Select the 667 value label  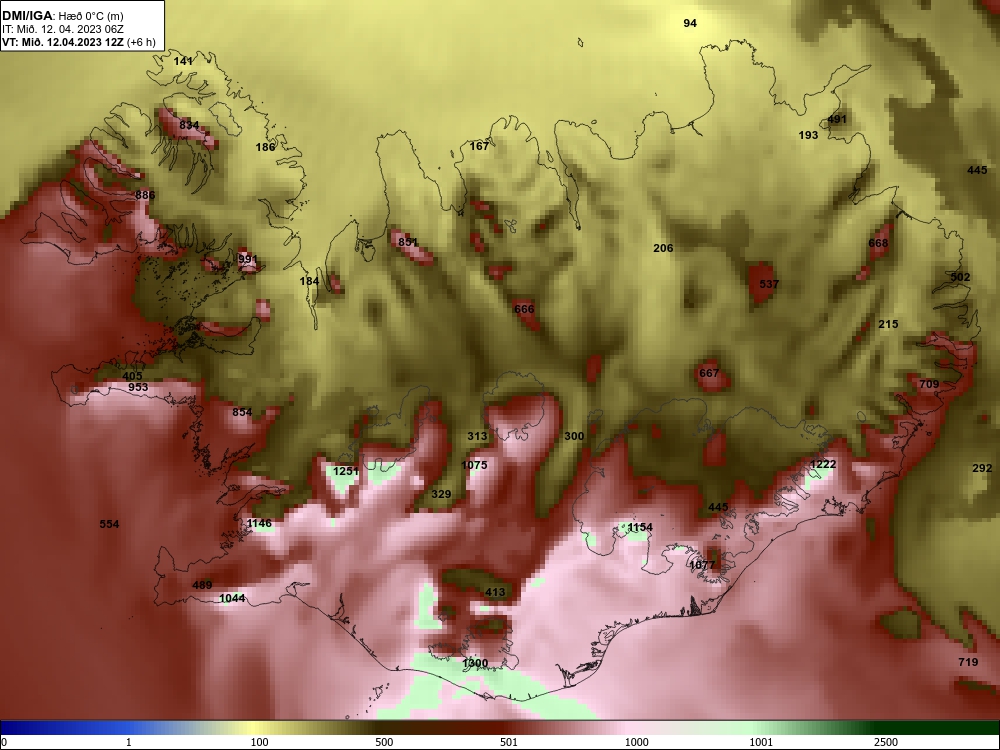click(x=709, y=373)
